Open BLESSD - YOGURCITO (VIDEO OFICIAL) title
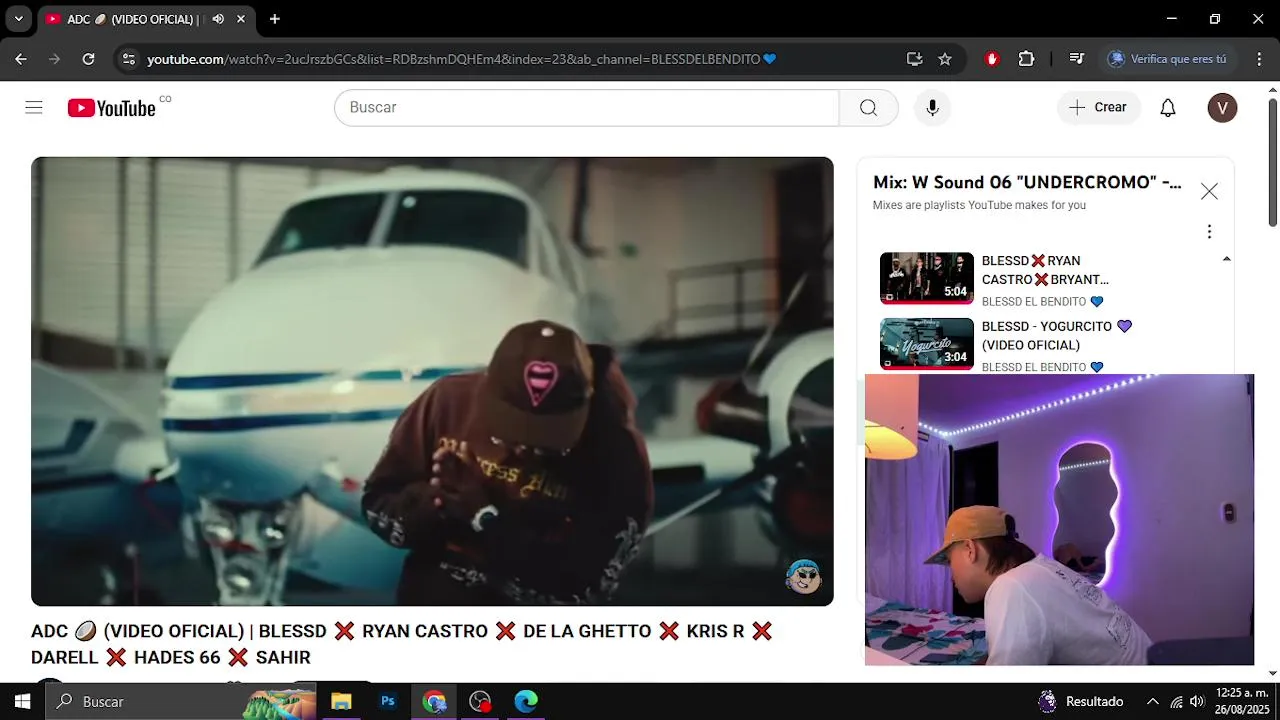This screenshot has height=720, width=1280. [x=1057, y=336]
